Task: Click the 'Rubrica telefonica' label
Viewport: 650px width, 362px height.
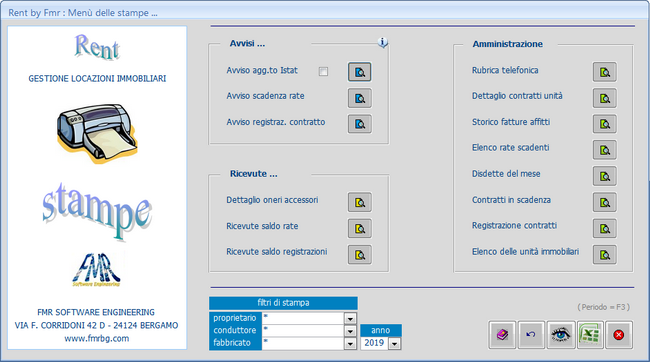Action: coord(505,70)
